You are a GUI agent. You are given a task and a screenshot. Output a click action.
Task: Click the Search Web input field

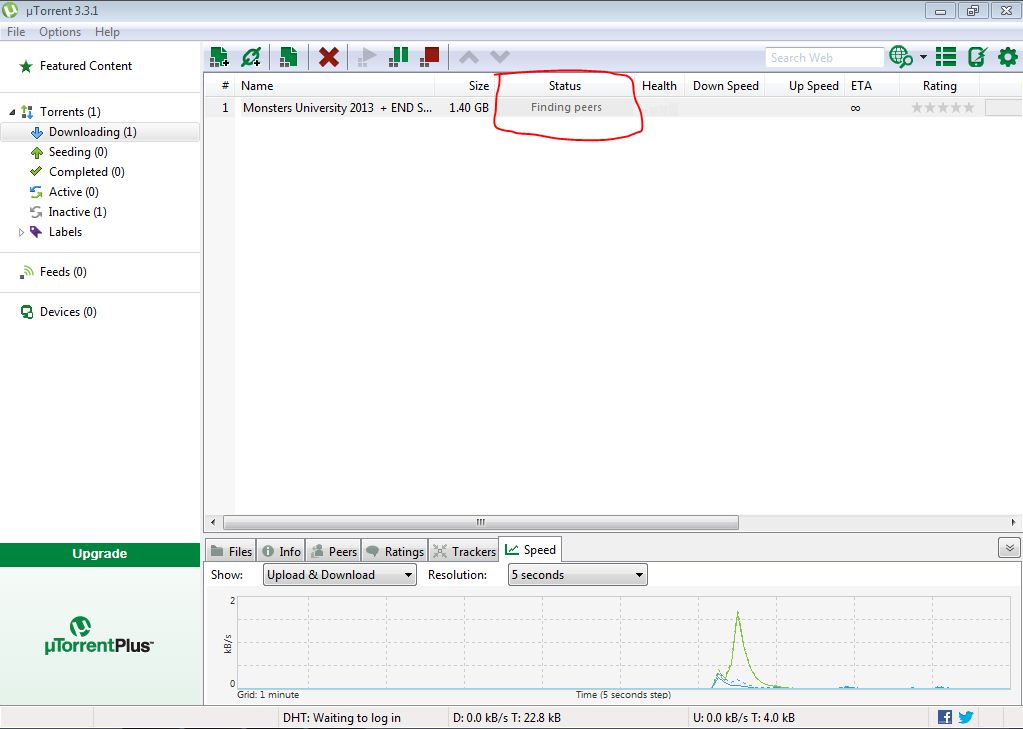[x=824, y=57]
